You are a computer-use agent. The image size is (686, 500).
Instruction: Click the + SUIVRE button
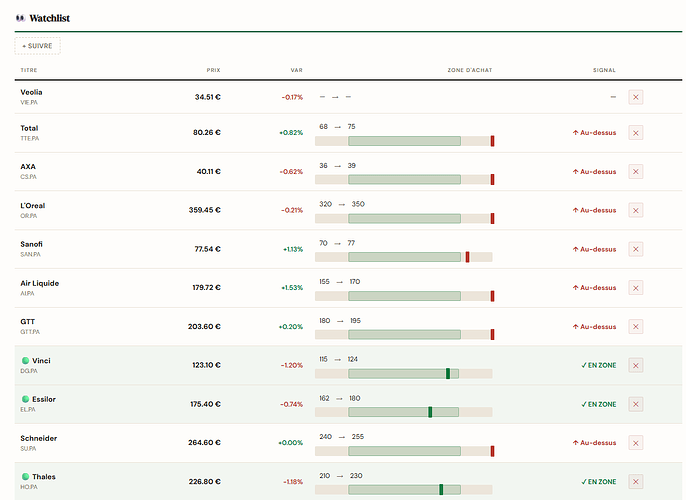point(37,46)
